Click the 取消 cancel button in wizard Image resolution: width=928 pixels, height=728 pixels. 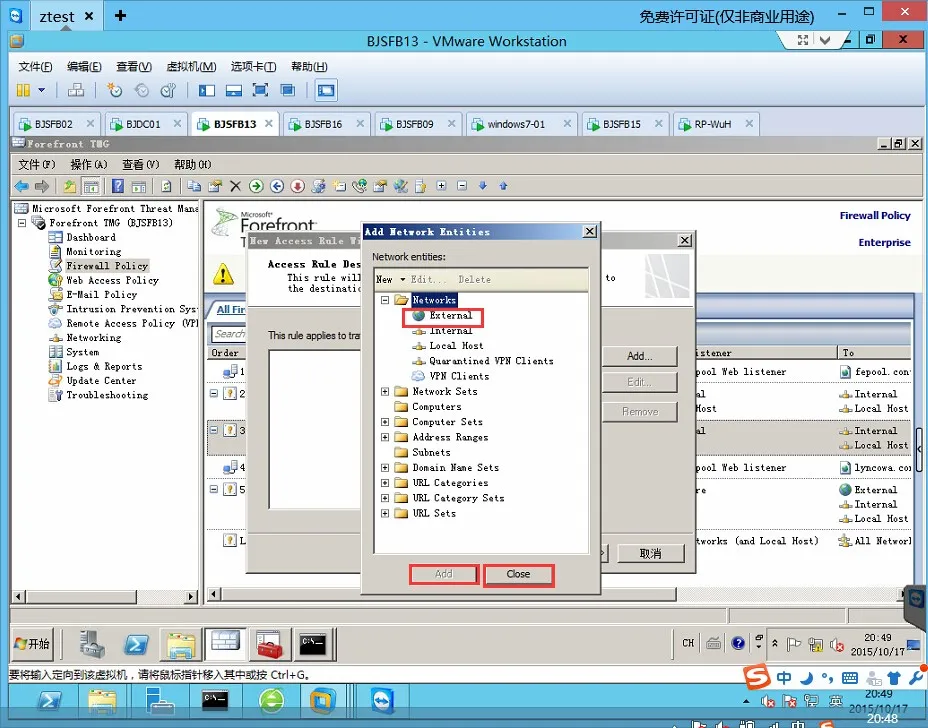pyautogui.click(x=650, y=553)
